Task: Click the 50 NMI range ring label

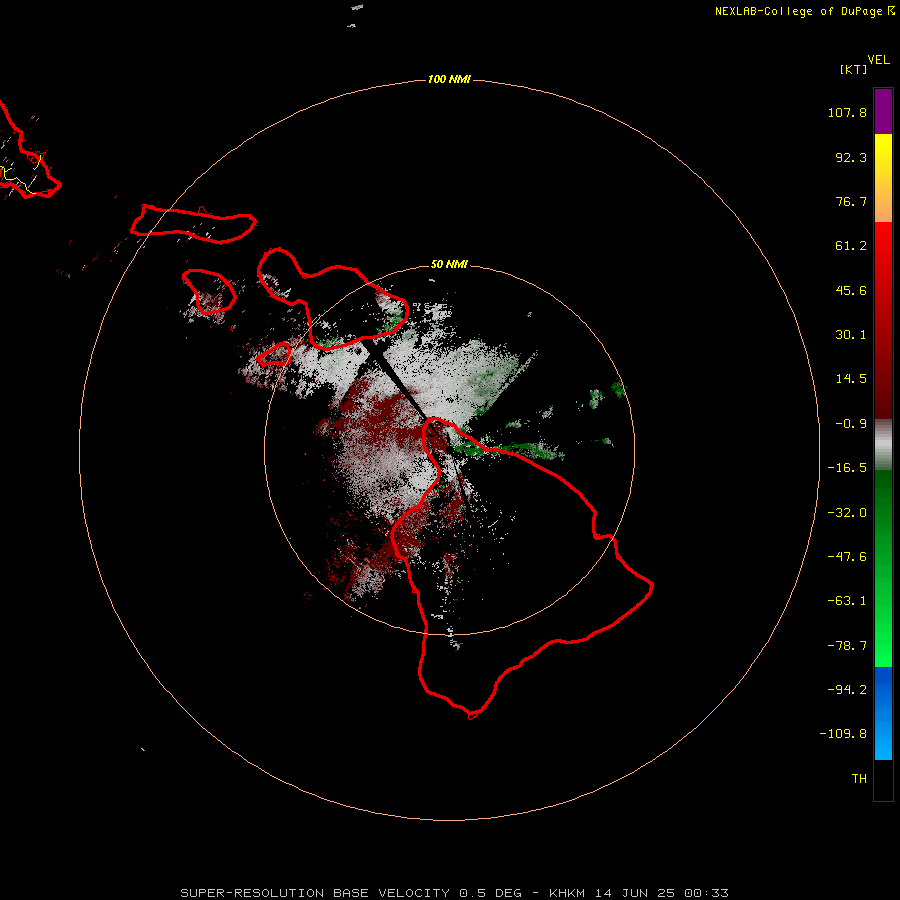Action: pos(449,264)
